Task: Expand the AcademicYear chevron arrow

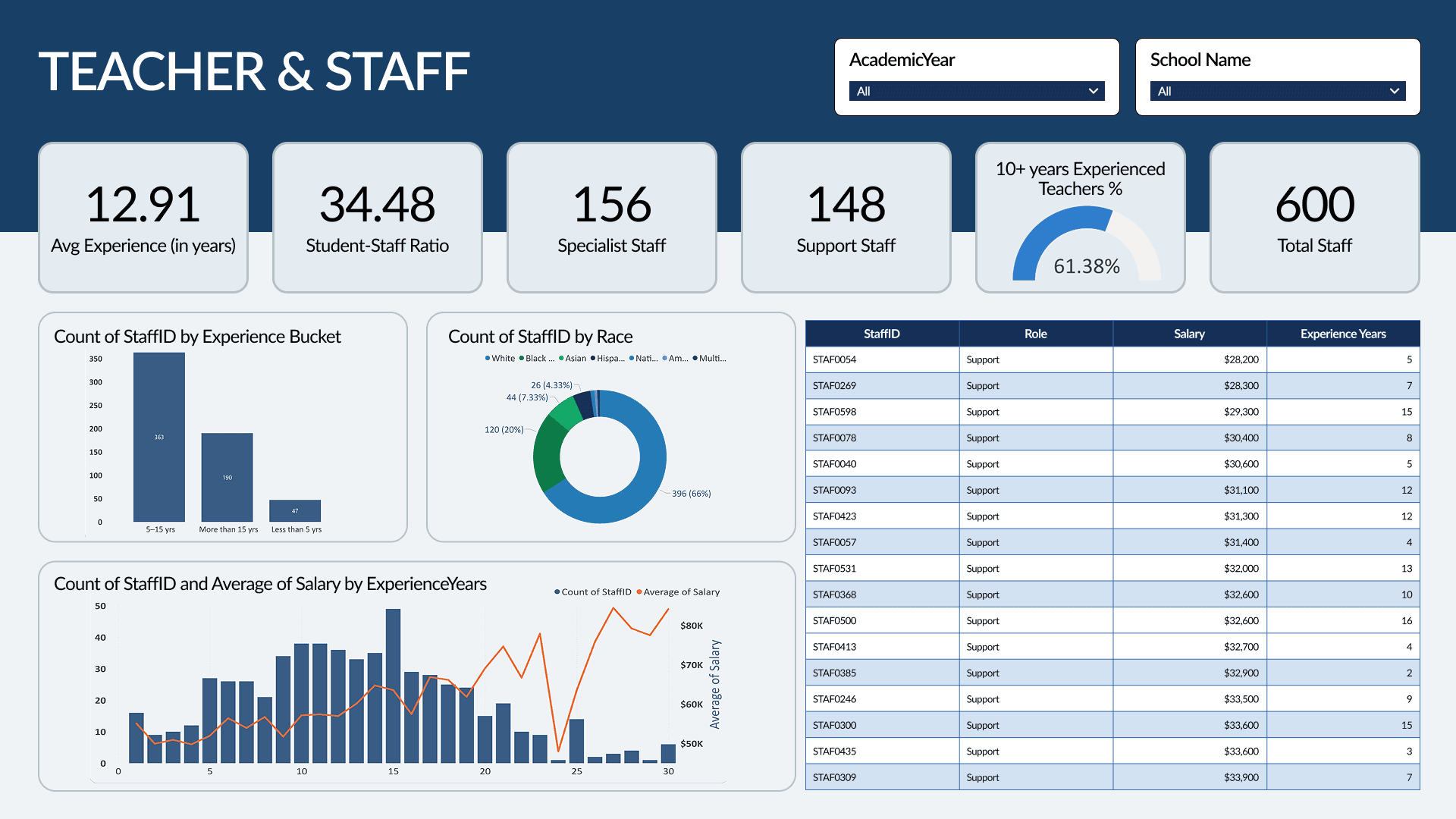Action: 1094,91
